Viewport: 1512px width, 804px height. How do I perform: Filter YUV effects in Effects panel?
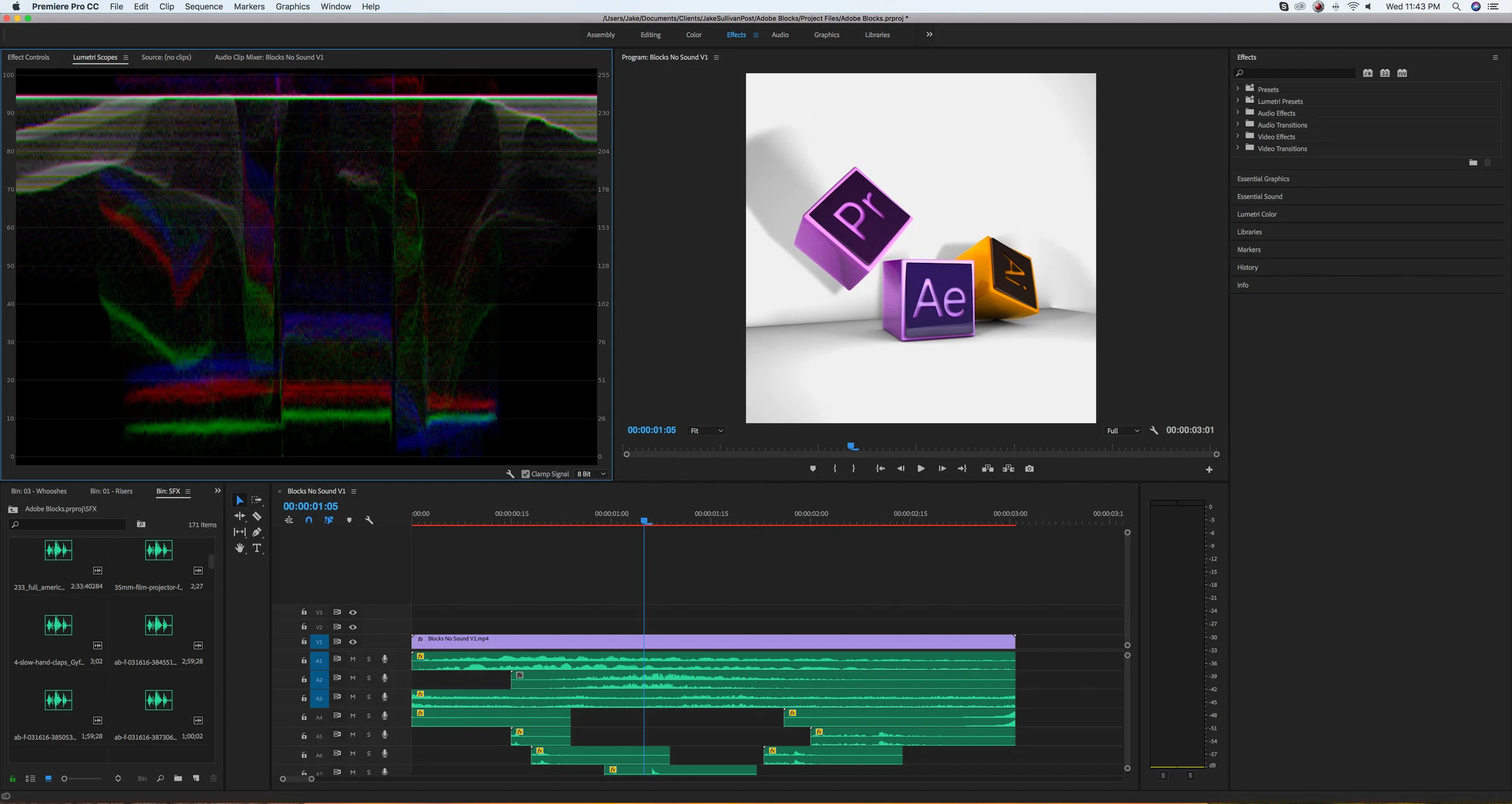(x=1402, y=73)
